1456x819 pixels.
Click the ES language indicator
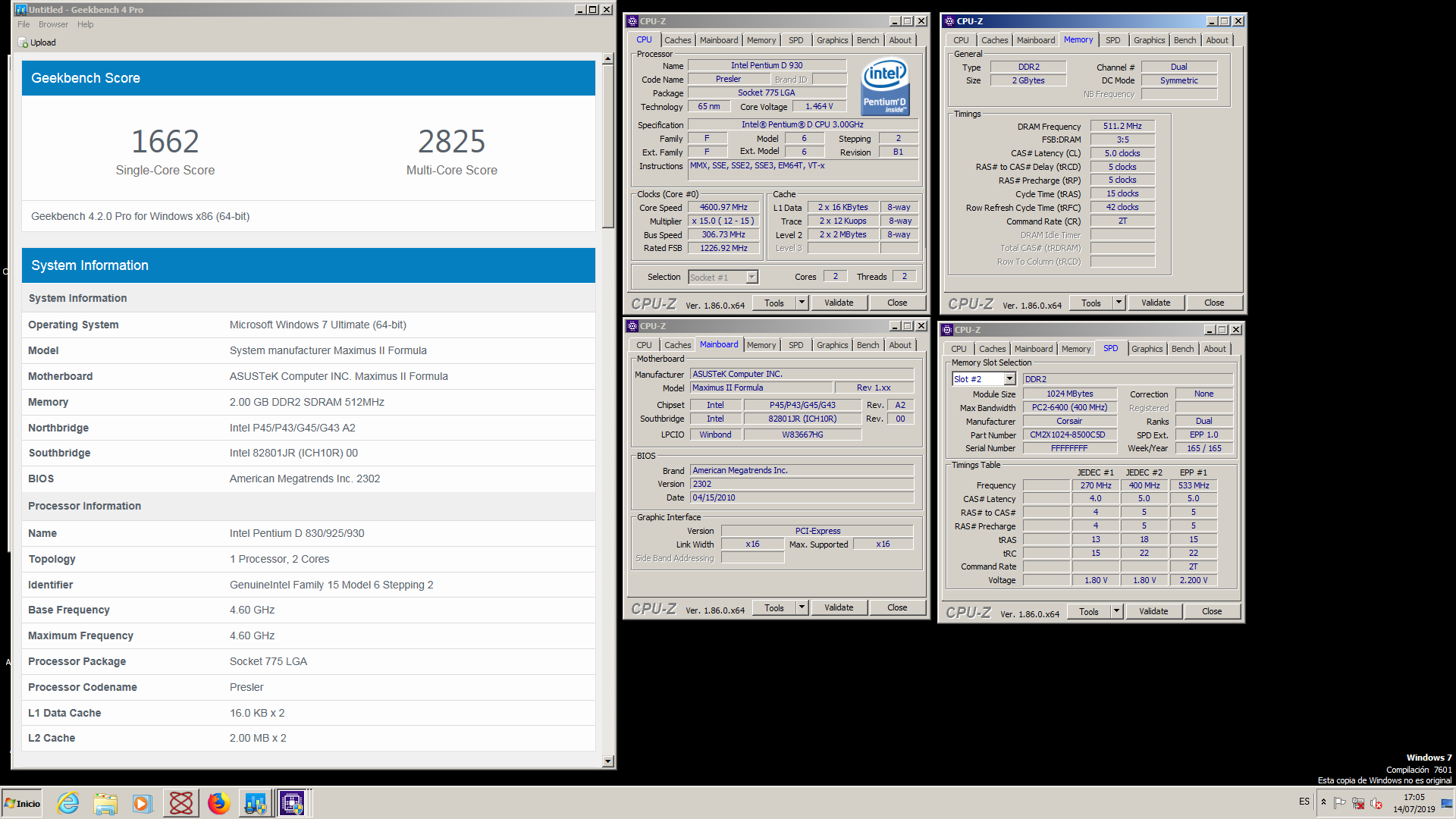coord(1304,802)
